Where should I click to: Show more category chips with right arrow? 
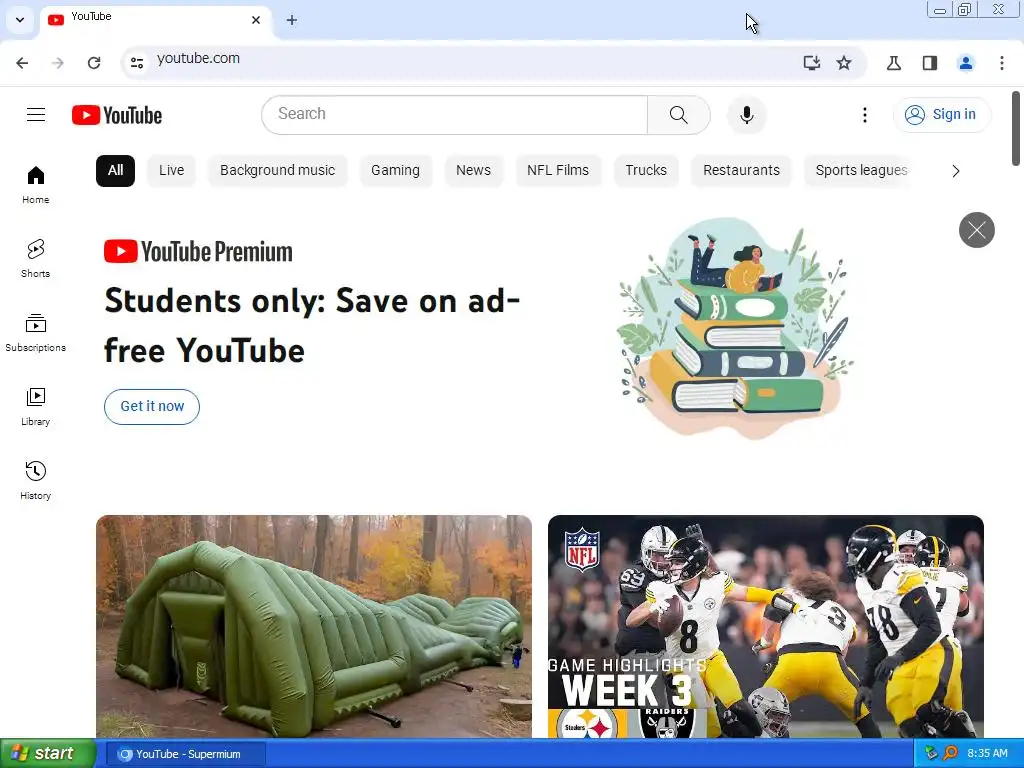click(x=955, y=171)
